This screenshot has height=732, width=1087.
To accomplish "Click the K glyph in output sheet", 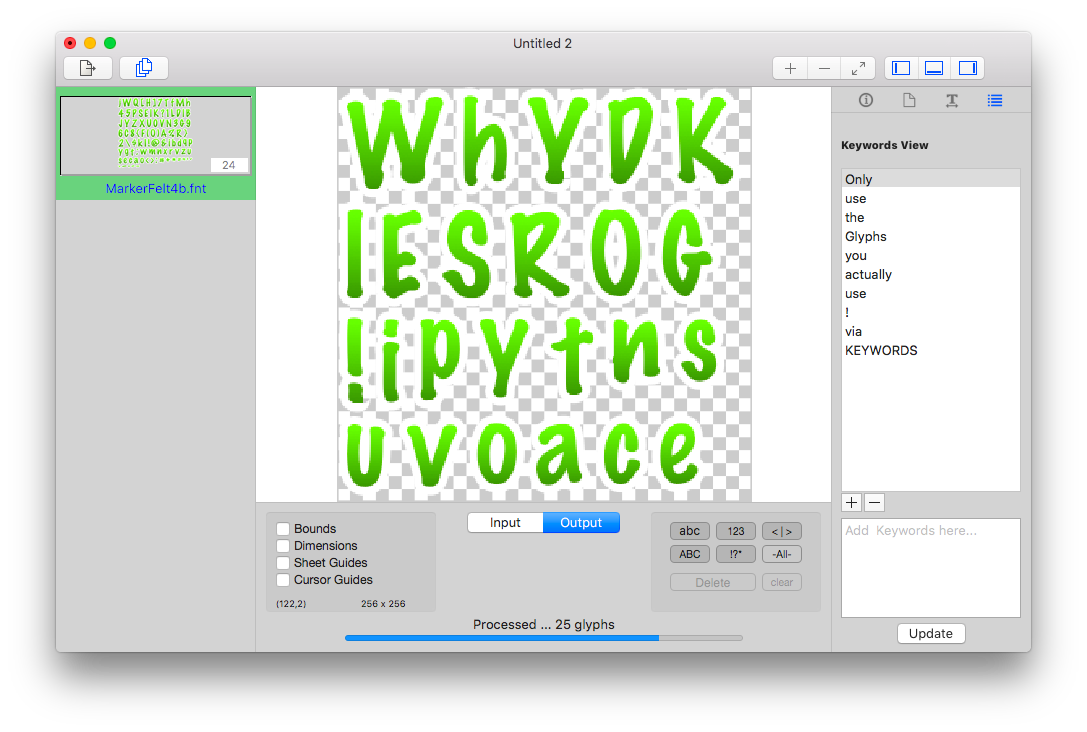I will click(x=704, y=141).
